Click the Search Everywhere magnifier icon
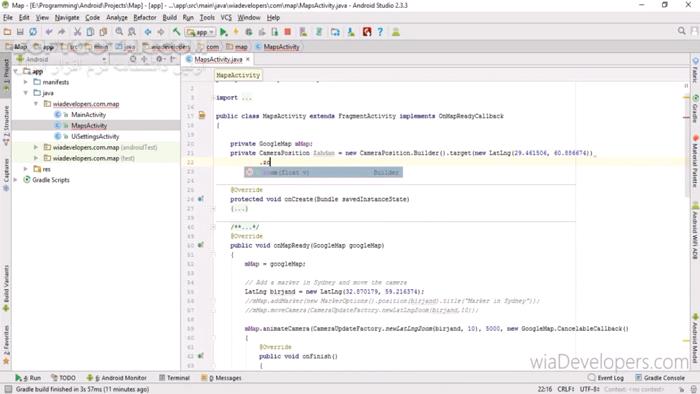Image resolution: width=700 pixels, height=394 pixels. [x=681, y=31]
